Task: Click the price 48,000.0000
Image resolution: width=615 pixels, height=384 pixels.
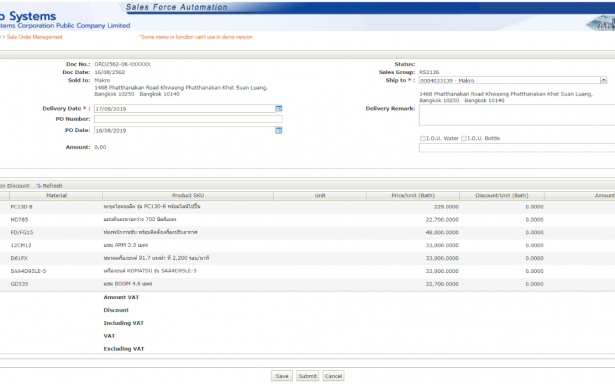Action: pos(442,233)
